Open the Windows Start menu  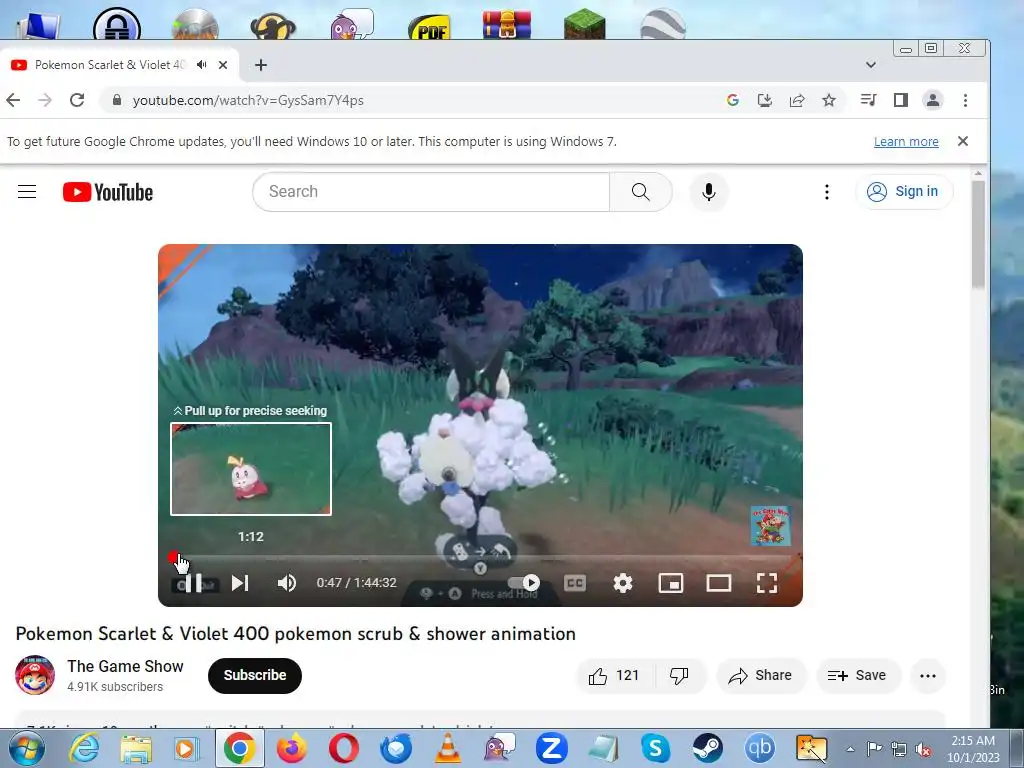[x=27, y=748]
